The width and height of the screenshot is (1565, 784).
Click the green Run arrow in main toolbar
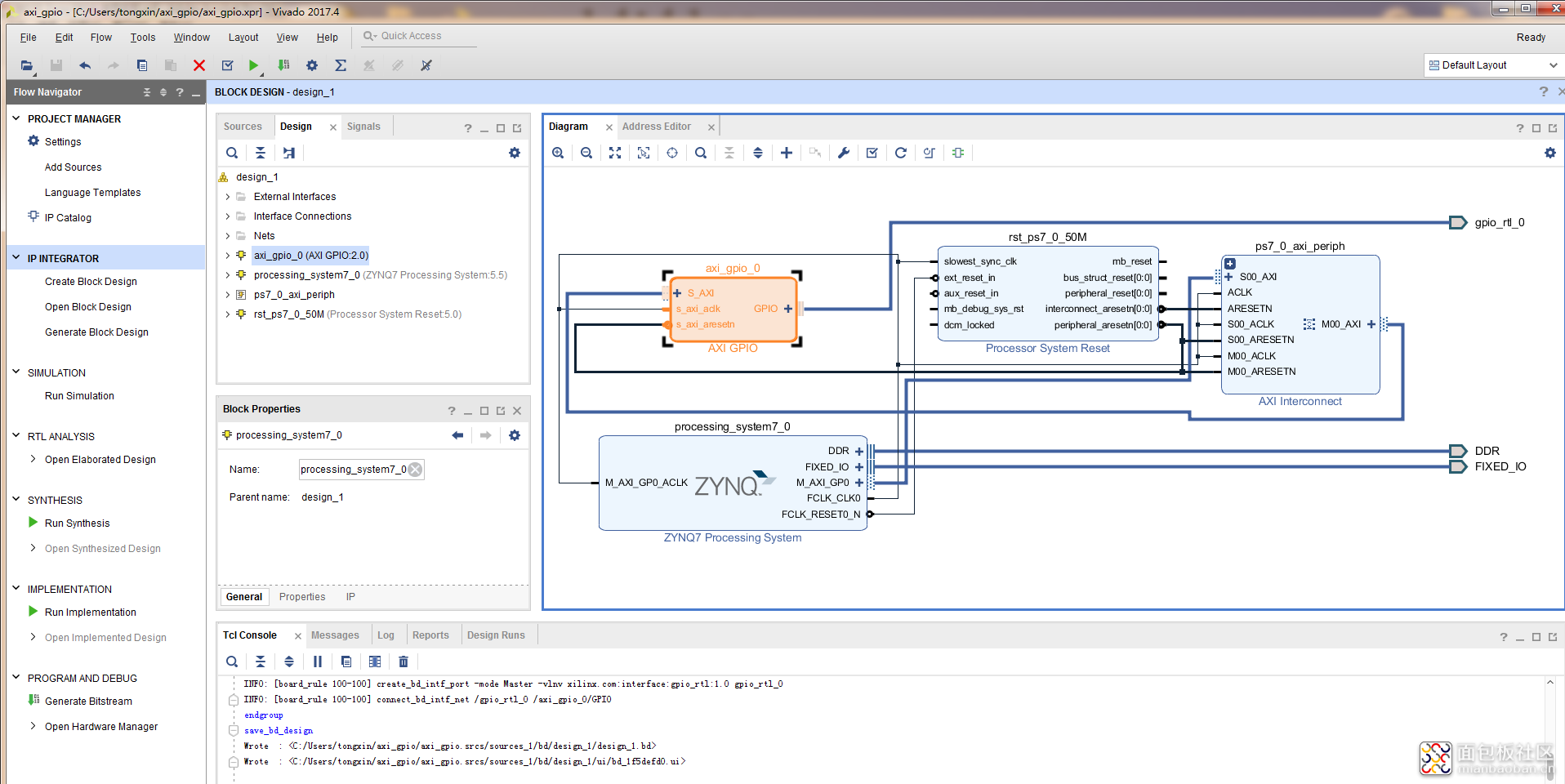[254, 65]
